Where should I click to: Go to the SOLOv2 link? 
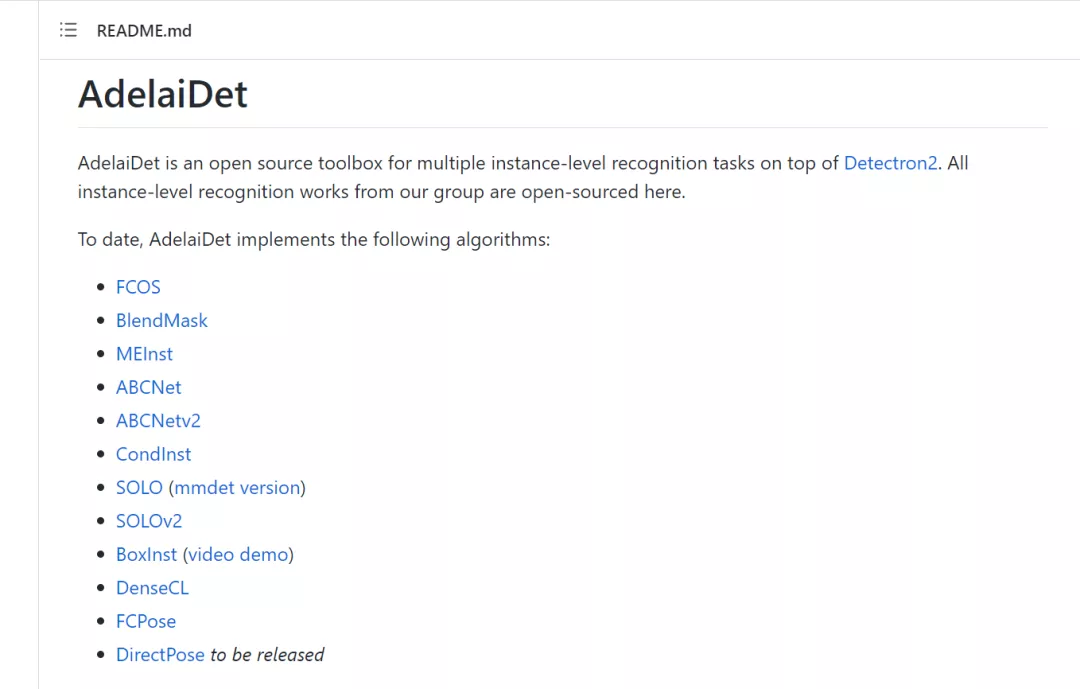[x=149, y=521]
